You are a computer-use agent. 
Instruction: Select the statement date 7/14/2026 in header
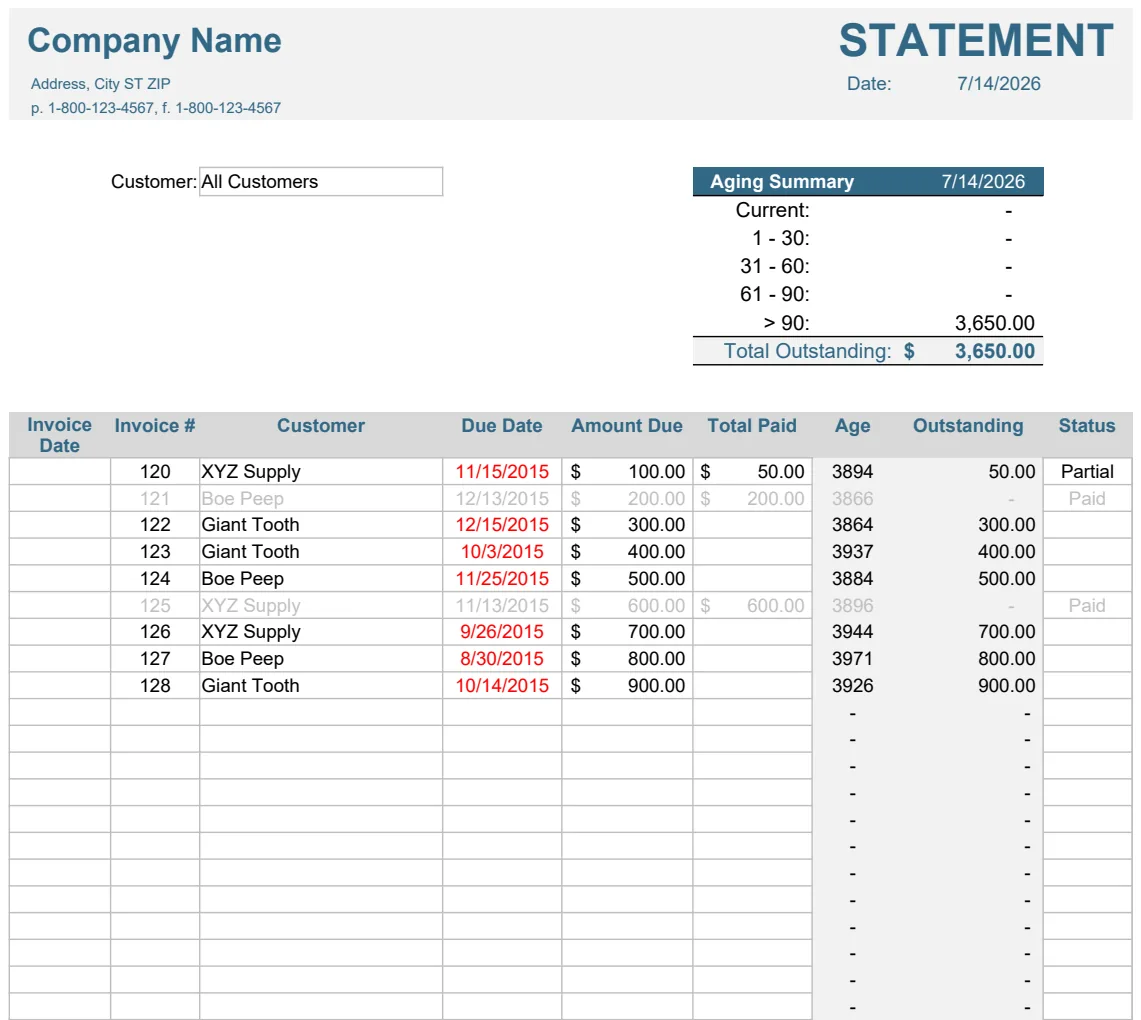click(998, 84)
